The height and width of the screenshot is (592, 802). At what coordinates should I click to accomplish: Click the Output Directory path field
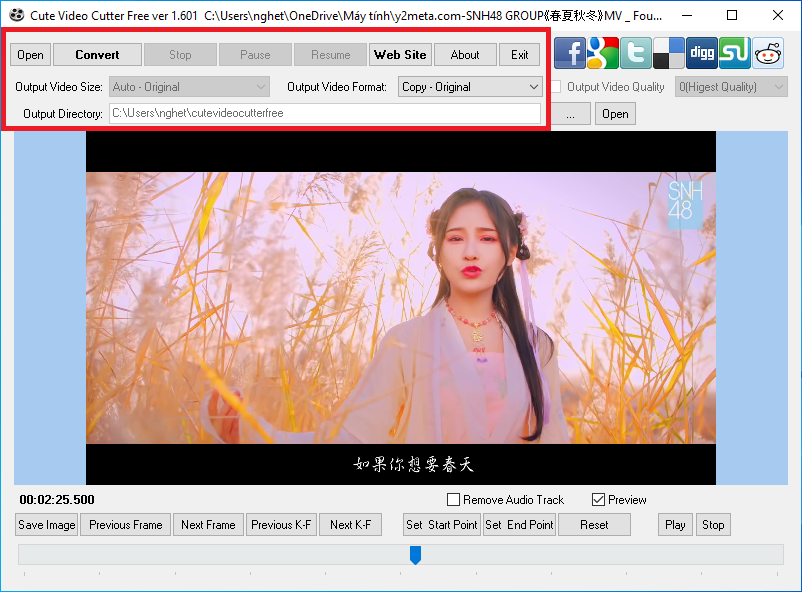(x=324, y=114)
